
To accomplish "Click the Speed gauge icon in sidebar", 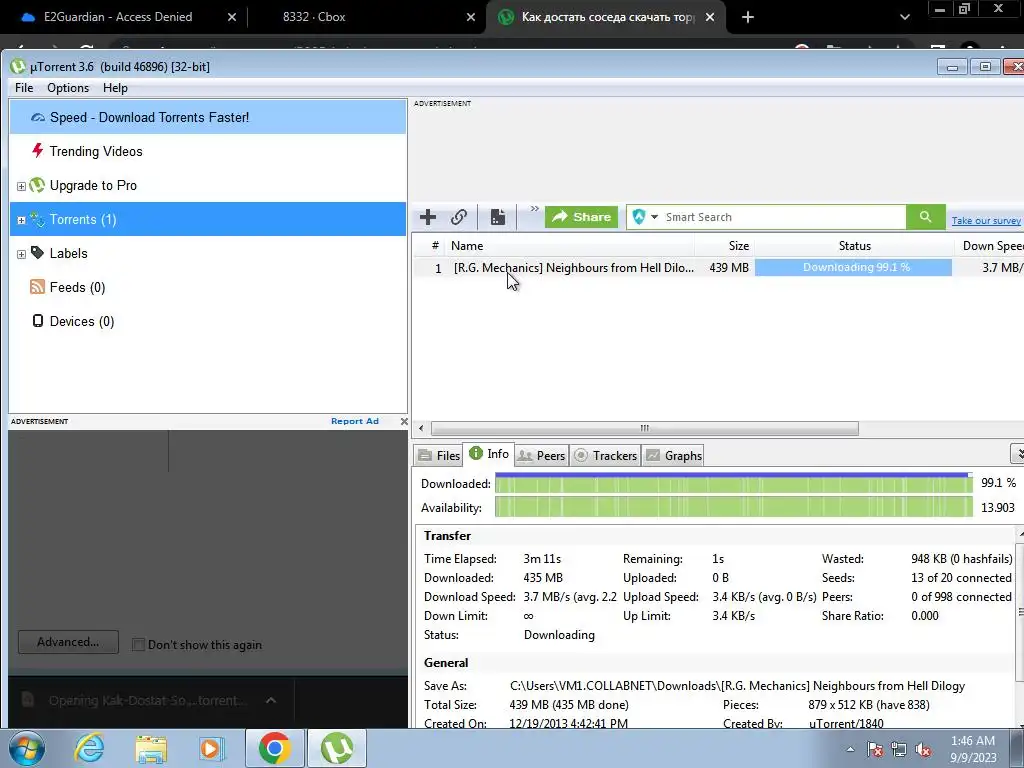I will tap(38, 118).
